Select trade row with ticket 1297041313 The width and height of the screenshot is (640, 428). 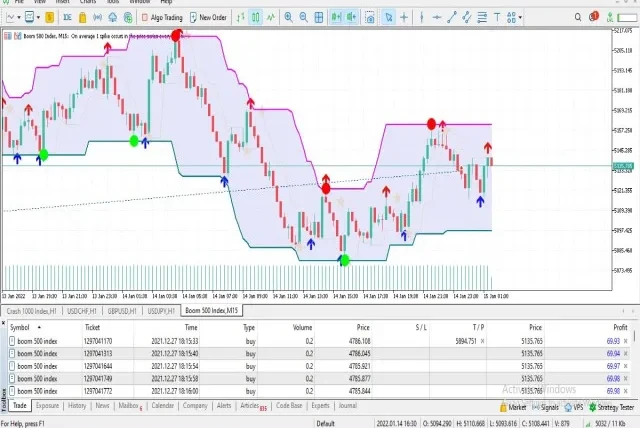[318, 353]
